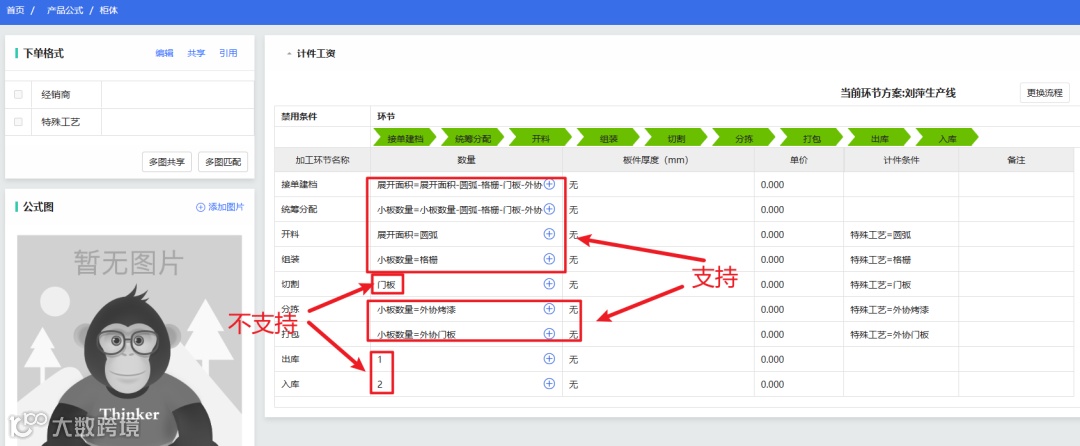Click plus icon in 接单建档 quantity cell
This screenshot has height=446, width=1080.
click(x=549, y=184)
